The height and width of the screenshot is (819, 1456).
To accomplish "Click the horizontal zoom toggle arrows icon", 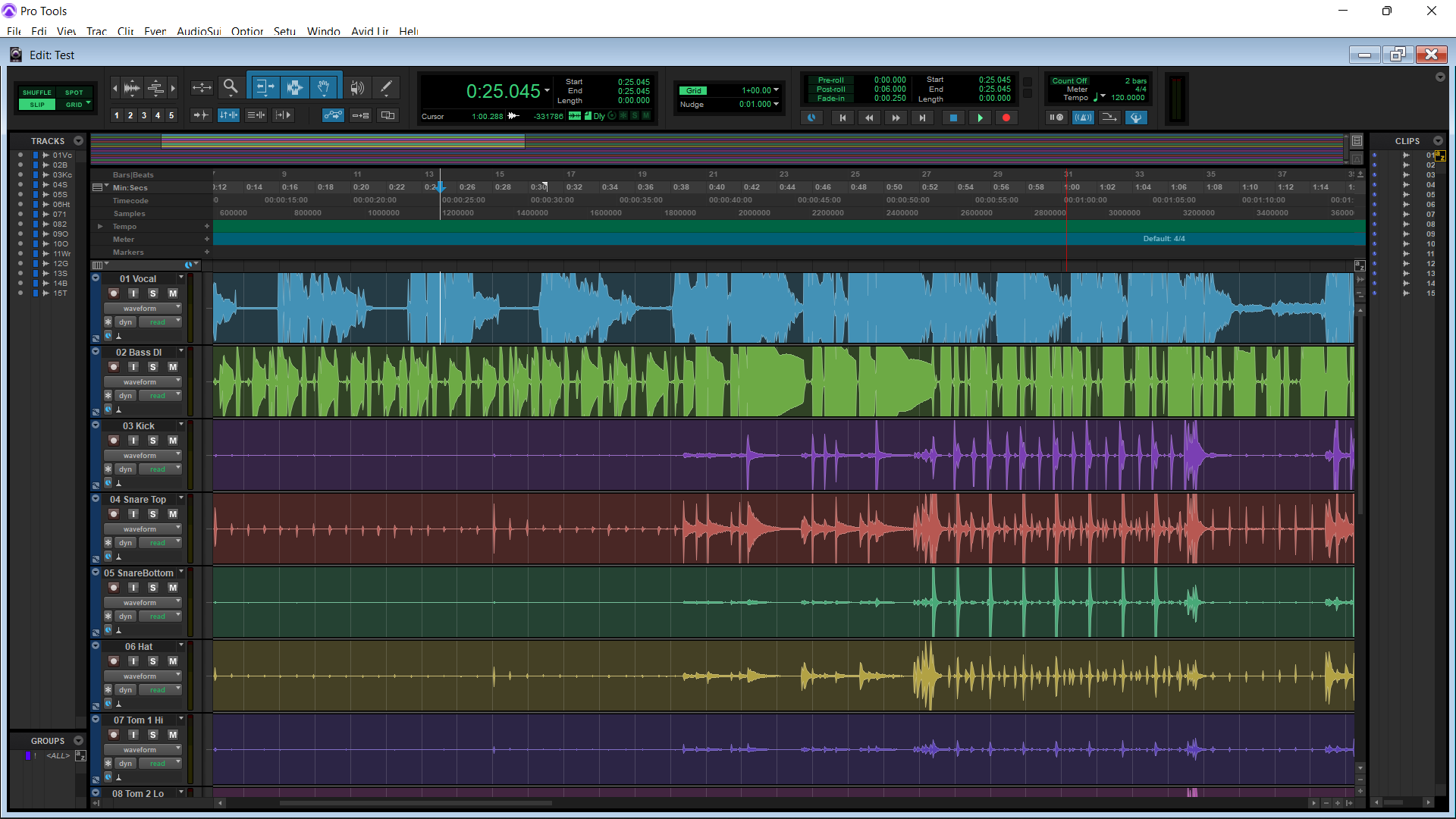I will click(x=202, y=87).
